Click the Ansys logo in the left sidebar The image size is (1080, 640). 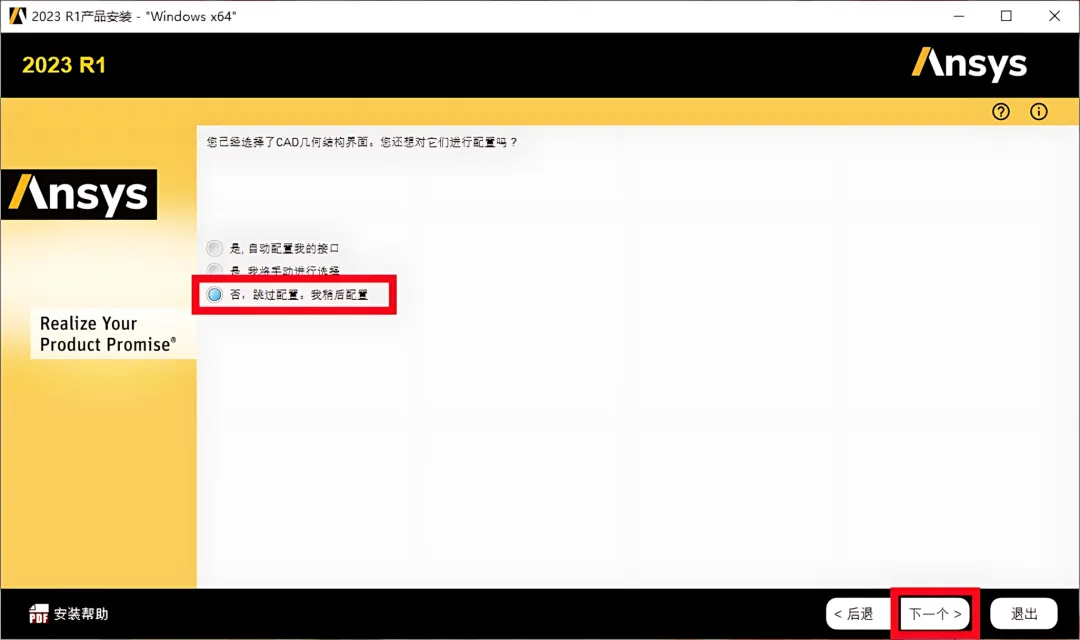tap(79, 194)
